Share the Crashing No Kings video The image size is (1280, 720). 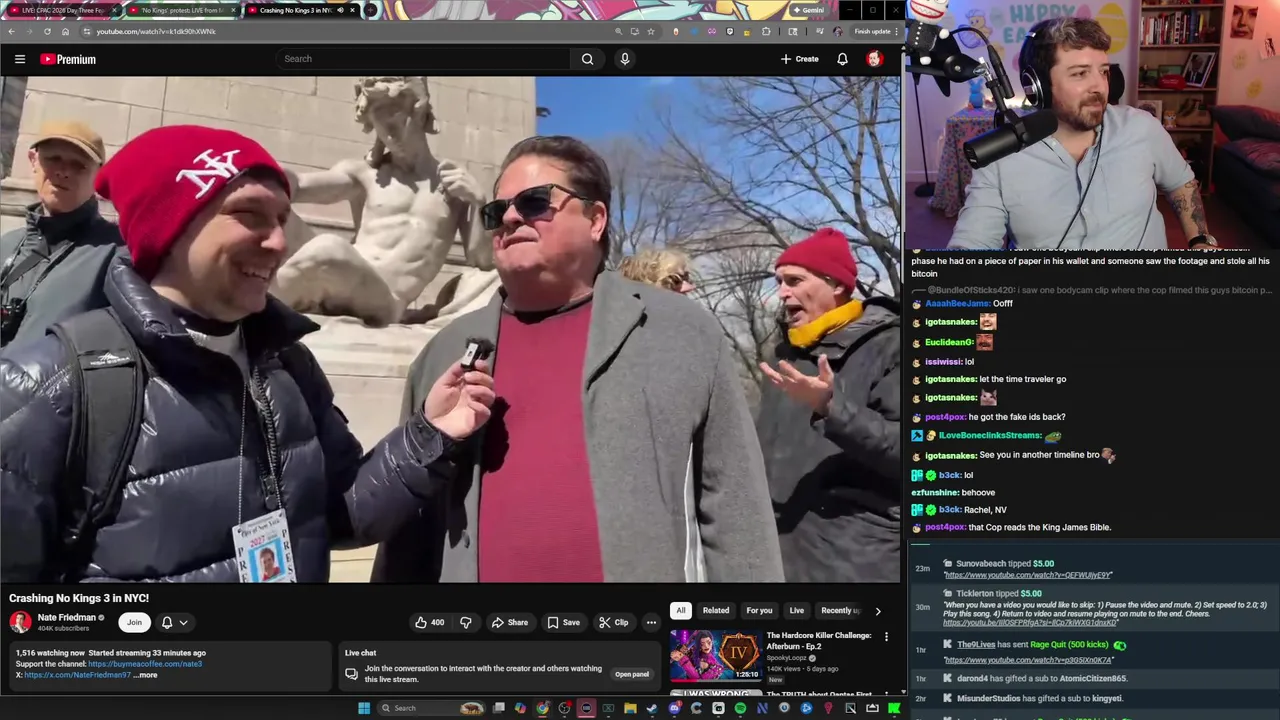click(510, 622)
